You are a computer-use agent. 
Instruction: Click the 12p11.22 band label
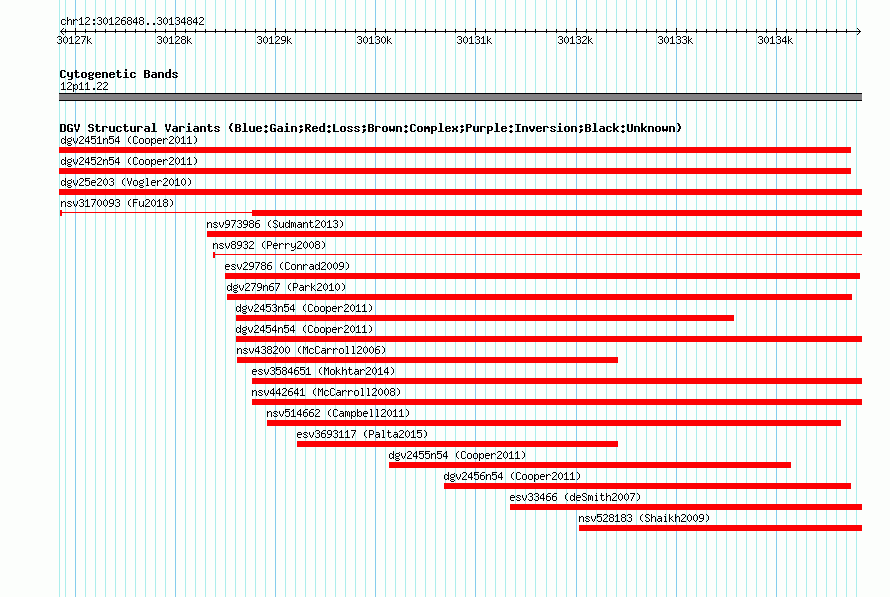(x=84, y=86)
